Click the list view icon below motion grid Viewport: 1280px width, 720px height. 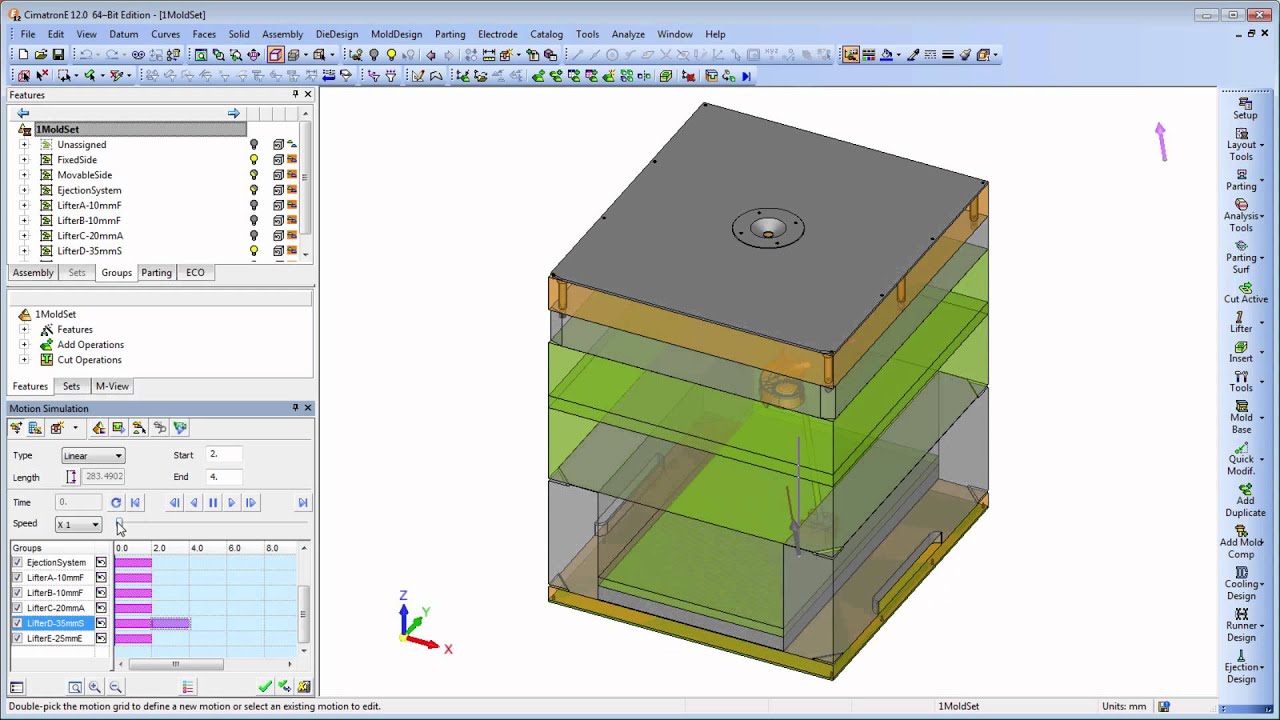click(x=187, y=687)
